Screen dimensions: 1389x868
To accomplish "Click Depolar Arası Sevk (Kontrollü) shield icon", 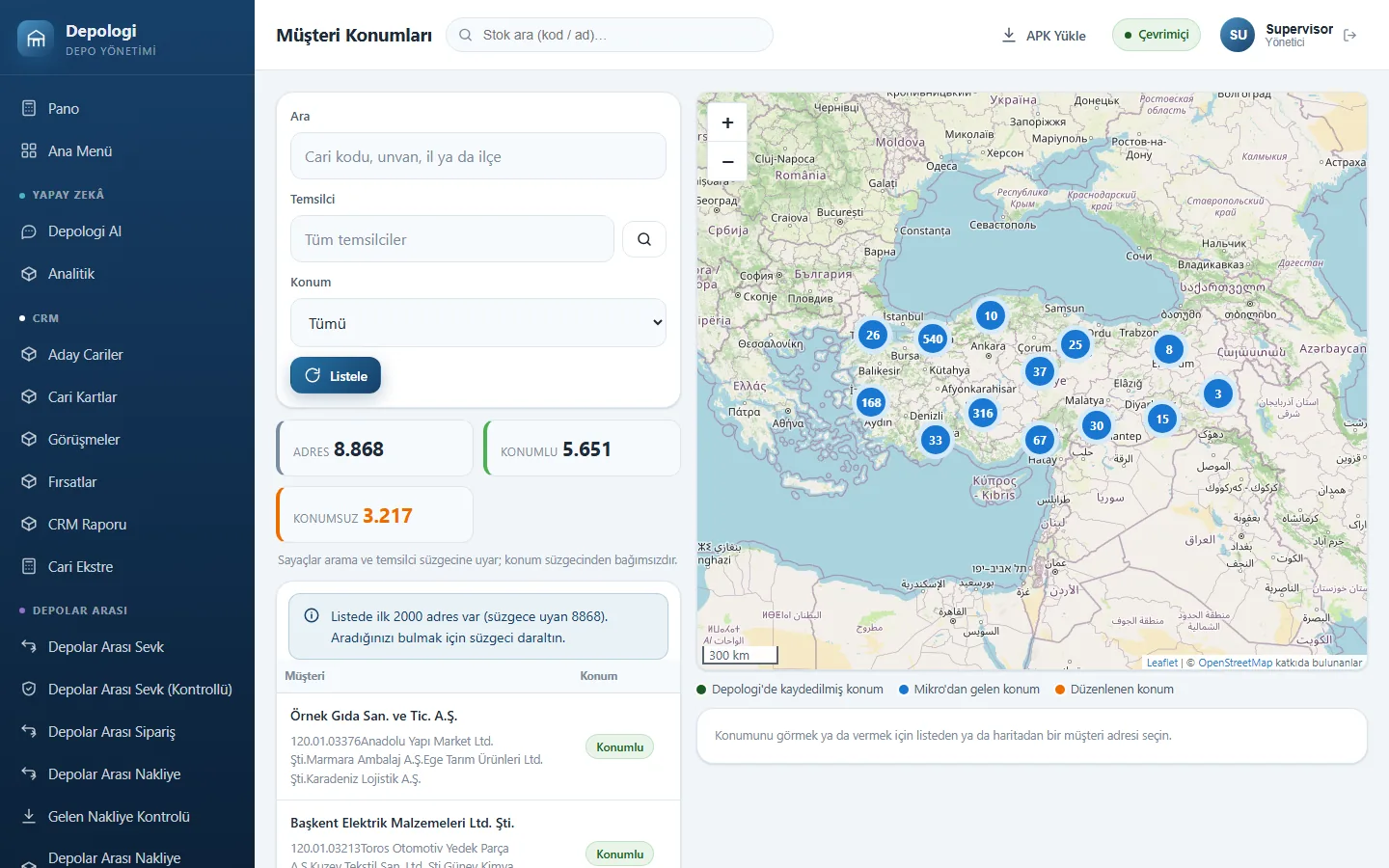I will tap(29, 690).
